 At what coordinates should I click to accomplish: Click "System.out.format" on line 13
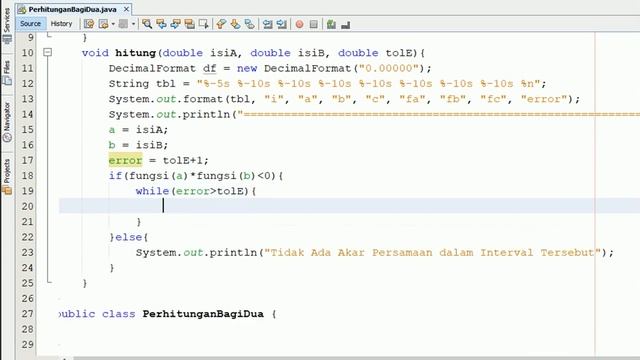coord(166,99)
